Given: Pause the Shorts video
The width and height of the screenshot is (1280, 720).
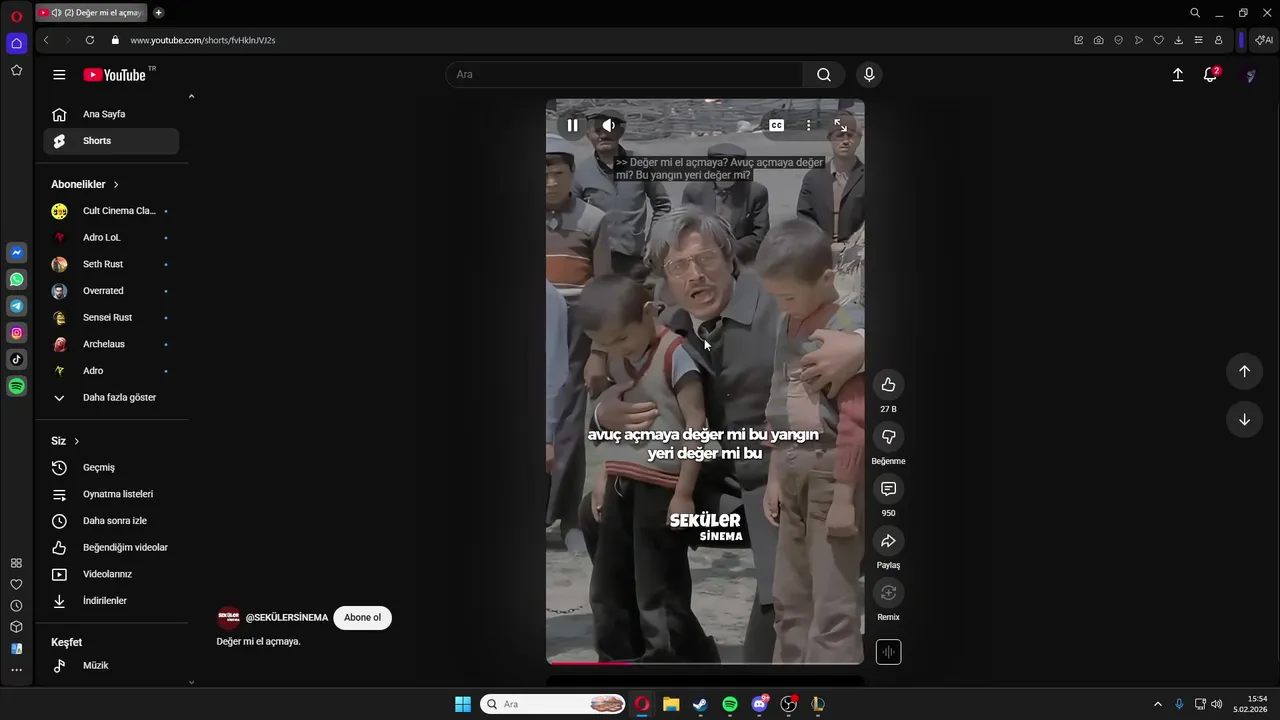Looking at the screenshot, I should coord(572,125).
